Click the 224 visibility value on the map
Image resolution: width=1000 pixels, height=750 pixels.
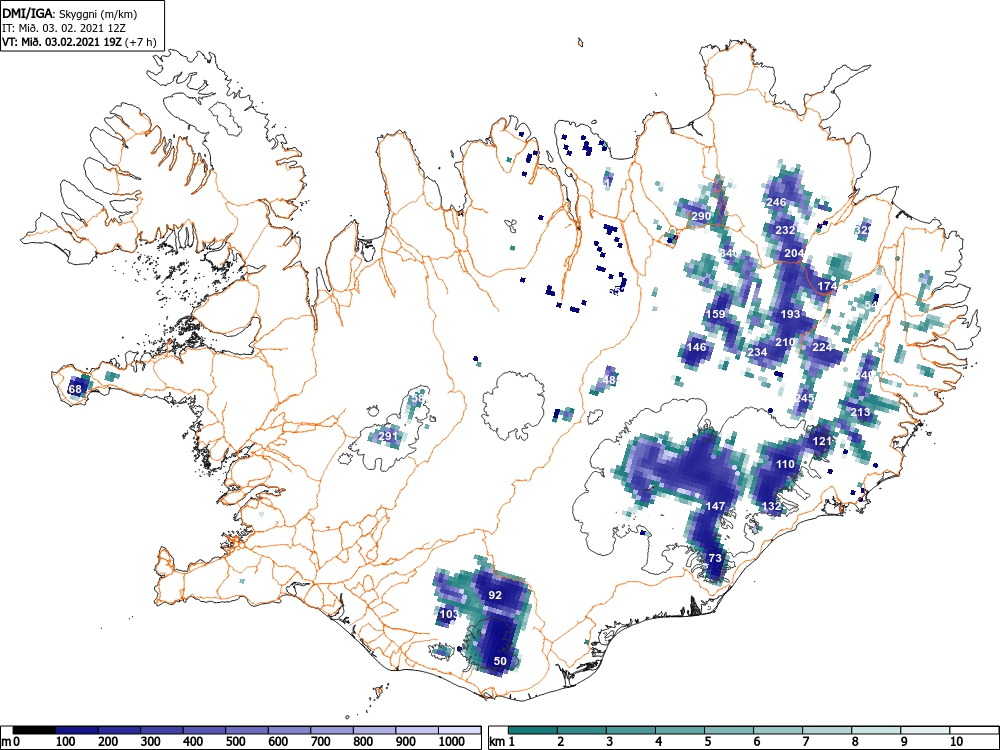click(822, 347)
